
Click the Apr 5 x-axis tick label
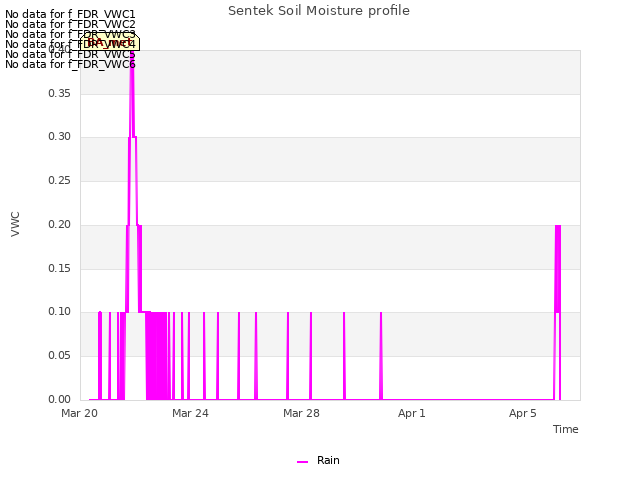522,413
